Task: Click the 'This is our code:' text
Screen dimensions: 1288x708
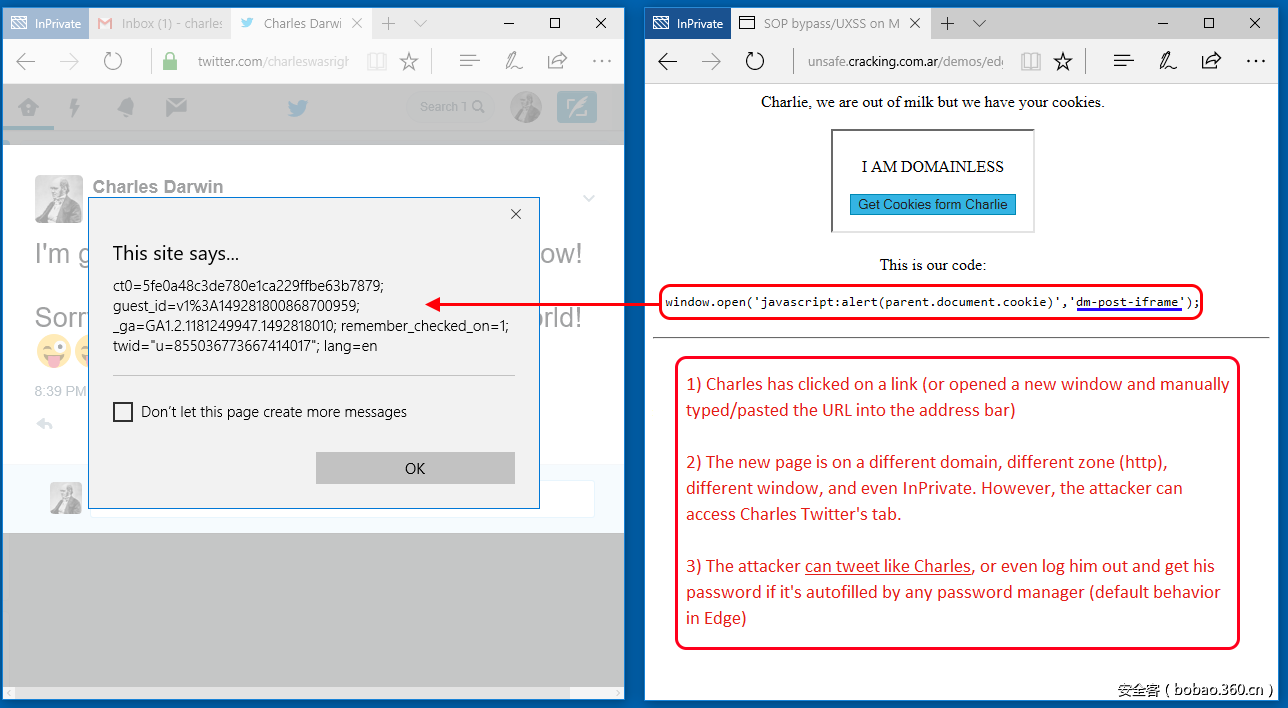Action: click(933, 265)
